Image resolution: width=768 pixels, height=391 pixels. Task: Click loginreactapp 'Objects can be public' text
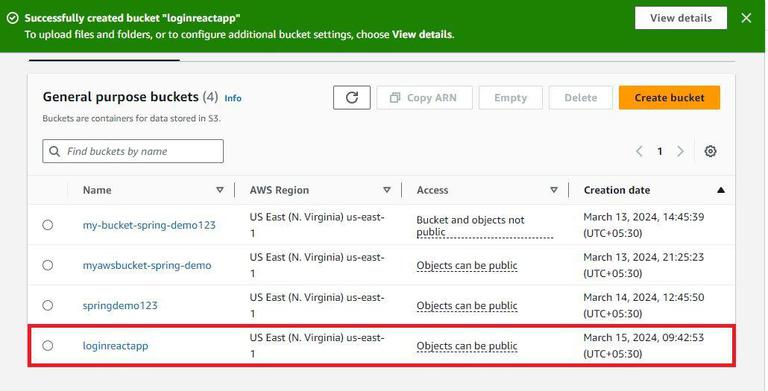click(467, 346)
